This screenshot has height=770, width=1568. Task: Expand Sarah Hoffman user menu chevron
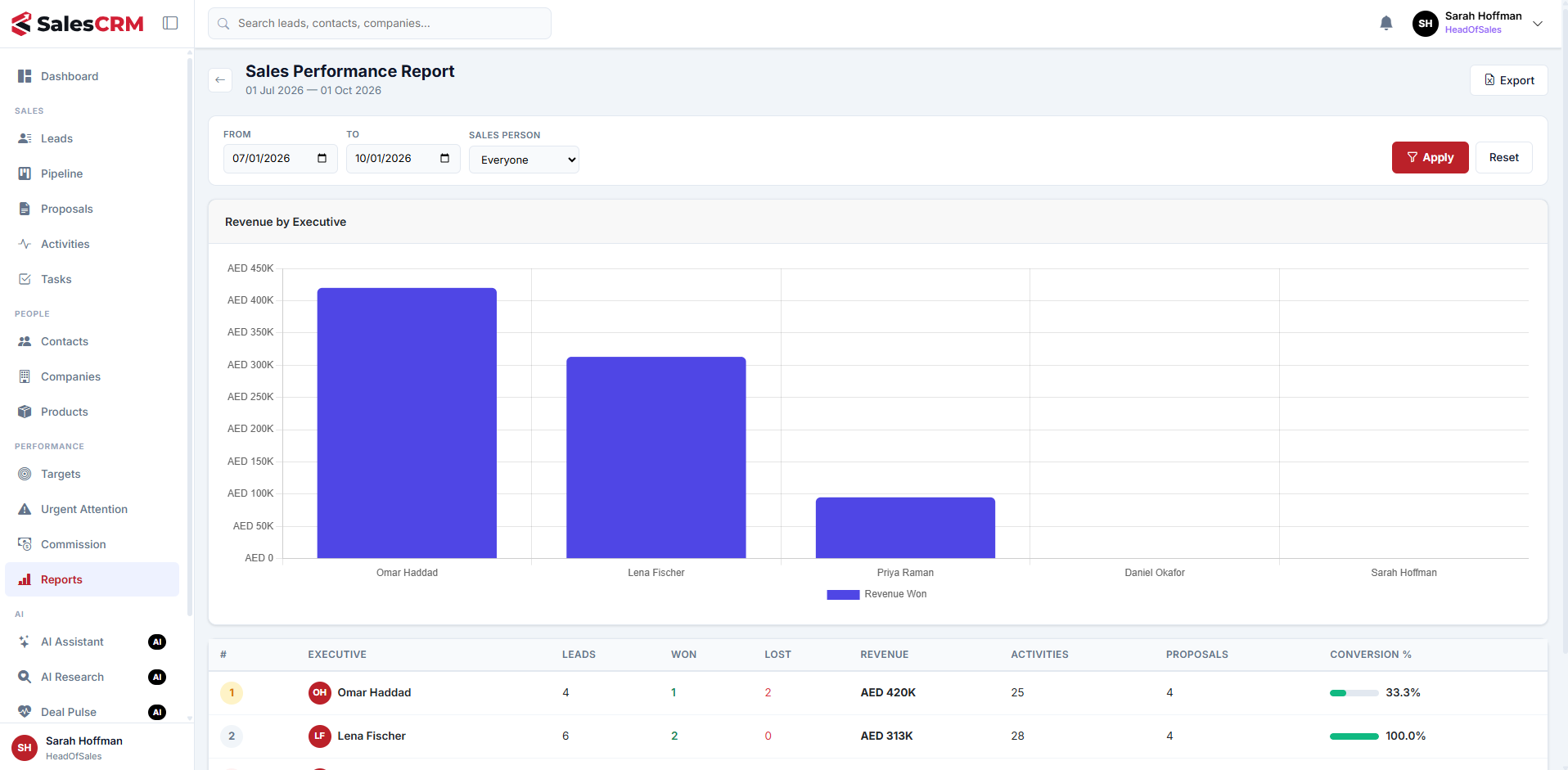[1538, 24]
